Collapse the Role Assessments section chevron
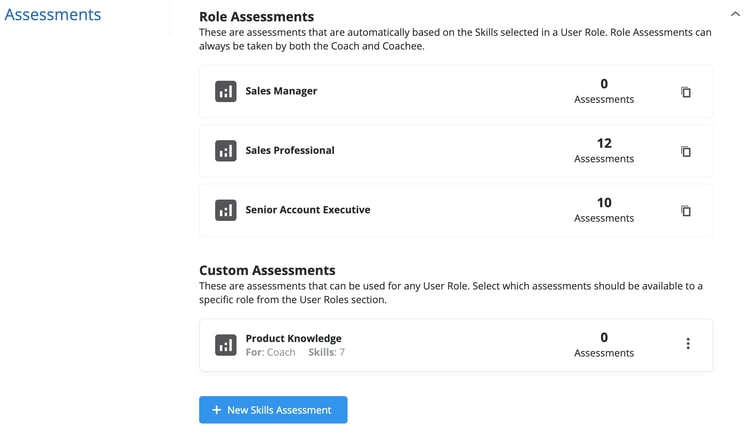The image size is (750, 438). tap(735, 14)
